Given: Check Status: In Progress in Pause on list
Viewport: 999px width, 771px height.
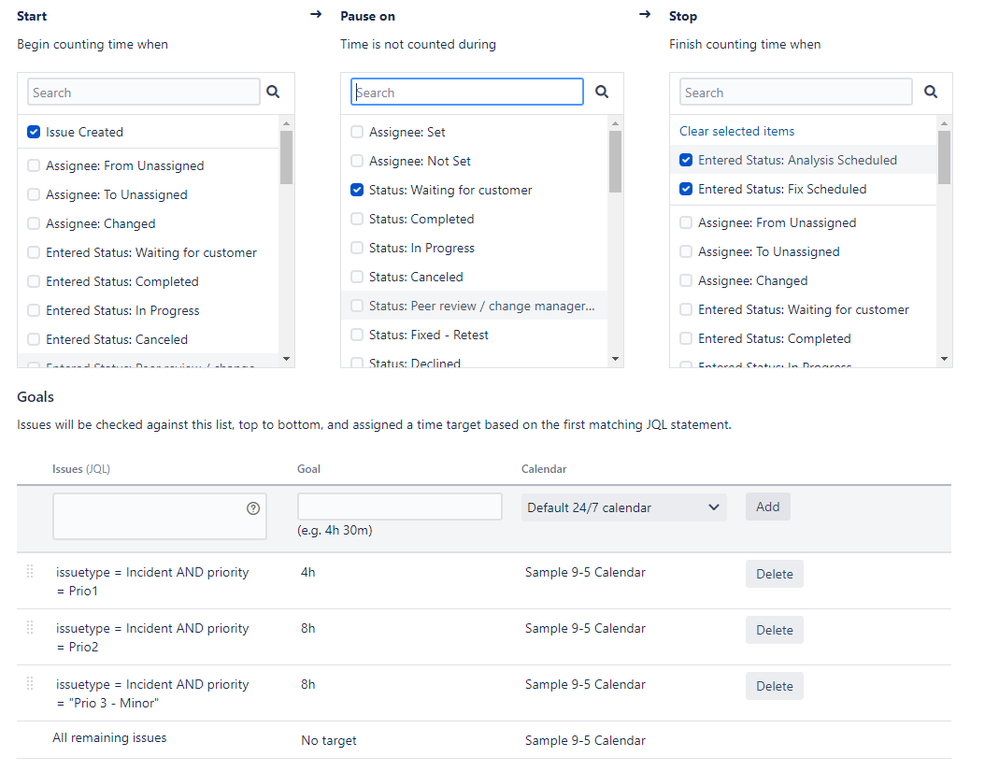Looking at the screenshot, I should point(357,248).
